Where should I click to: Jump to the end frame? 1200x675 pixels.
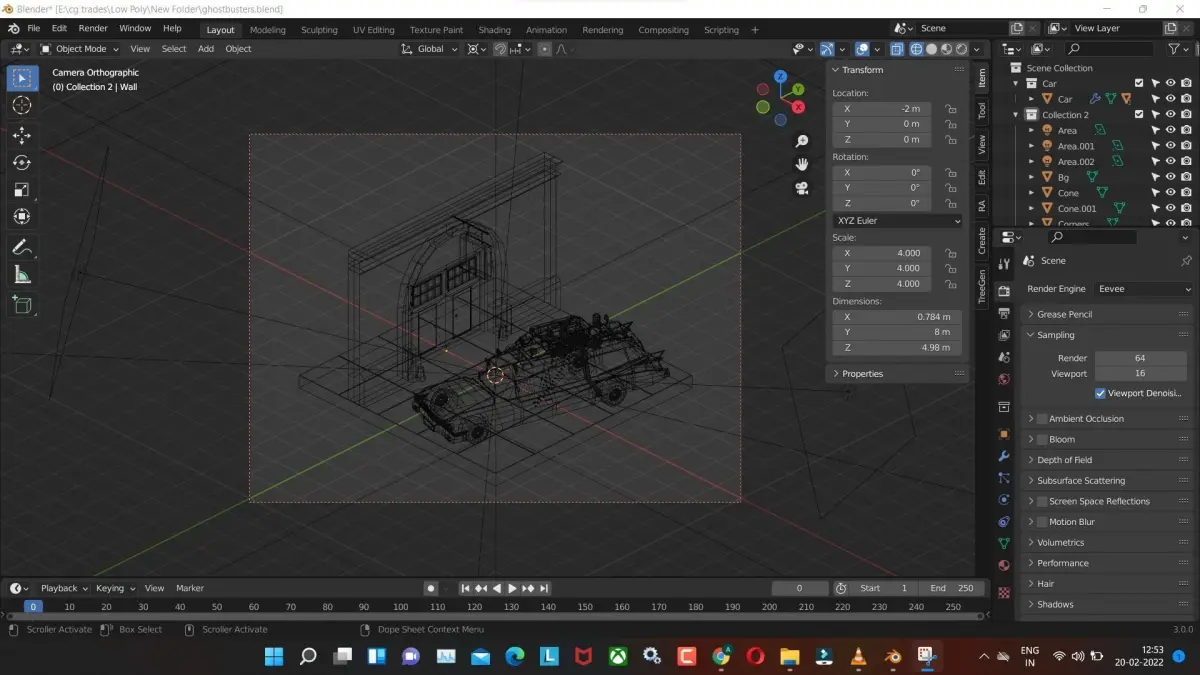[544, 588]
